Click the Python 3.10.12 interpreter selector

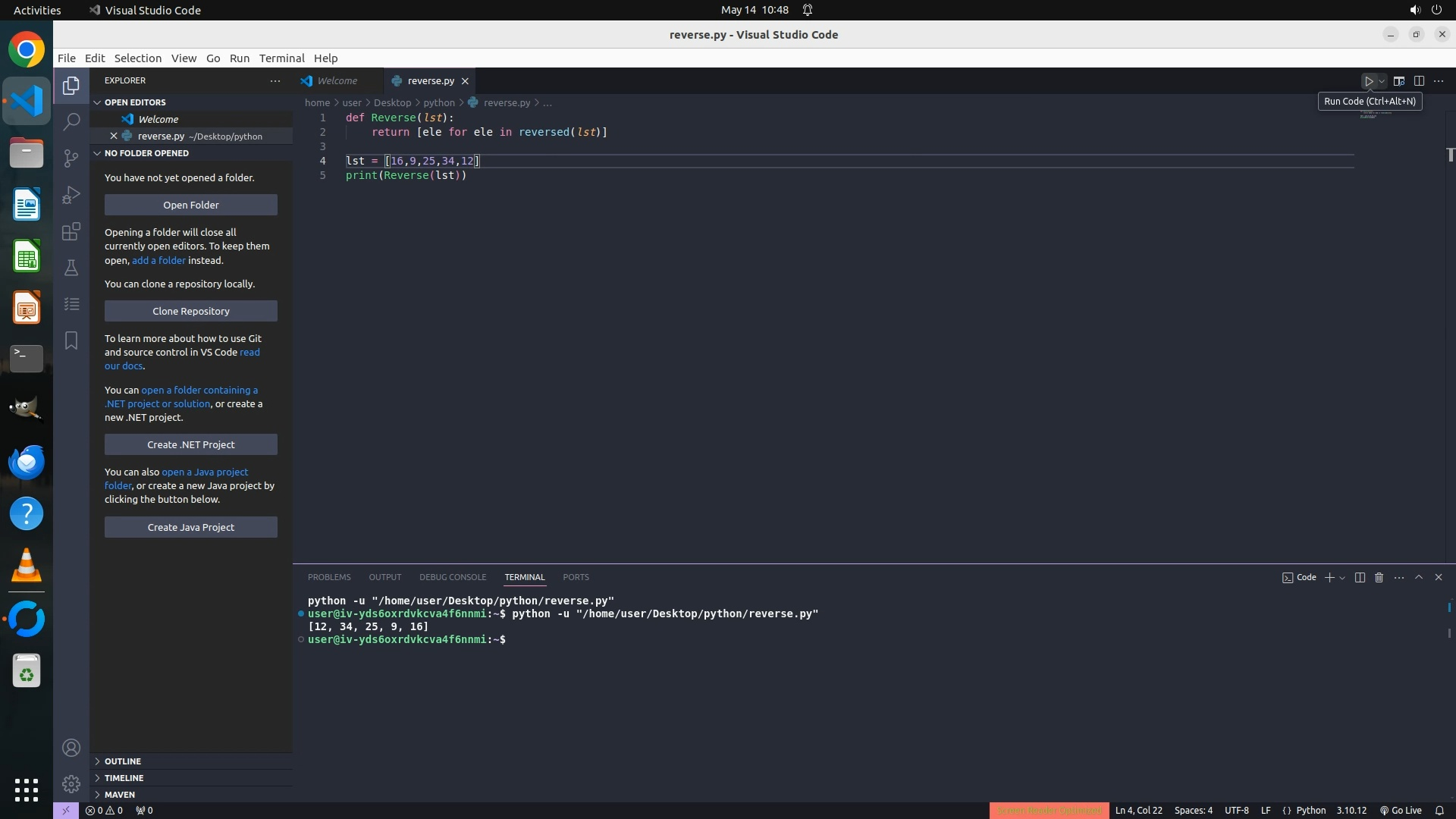(x=1351, y=810)
